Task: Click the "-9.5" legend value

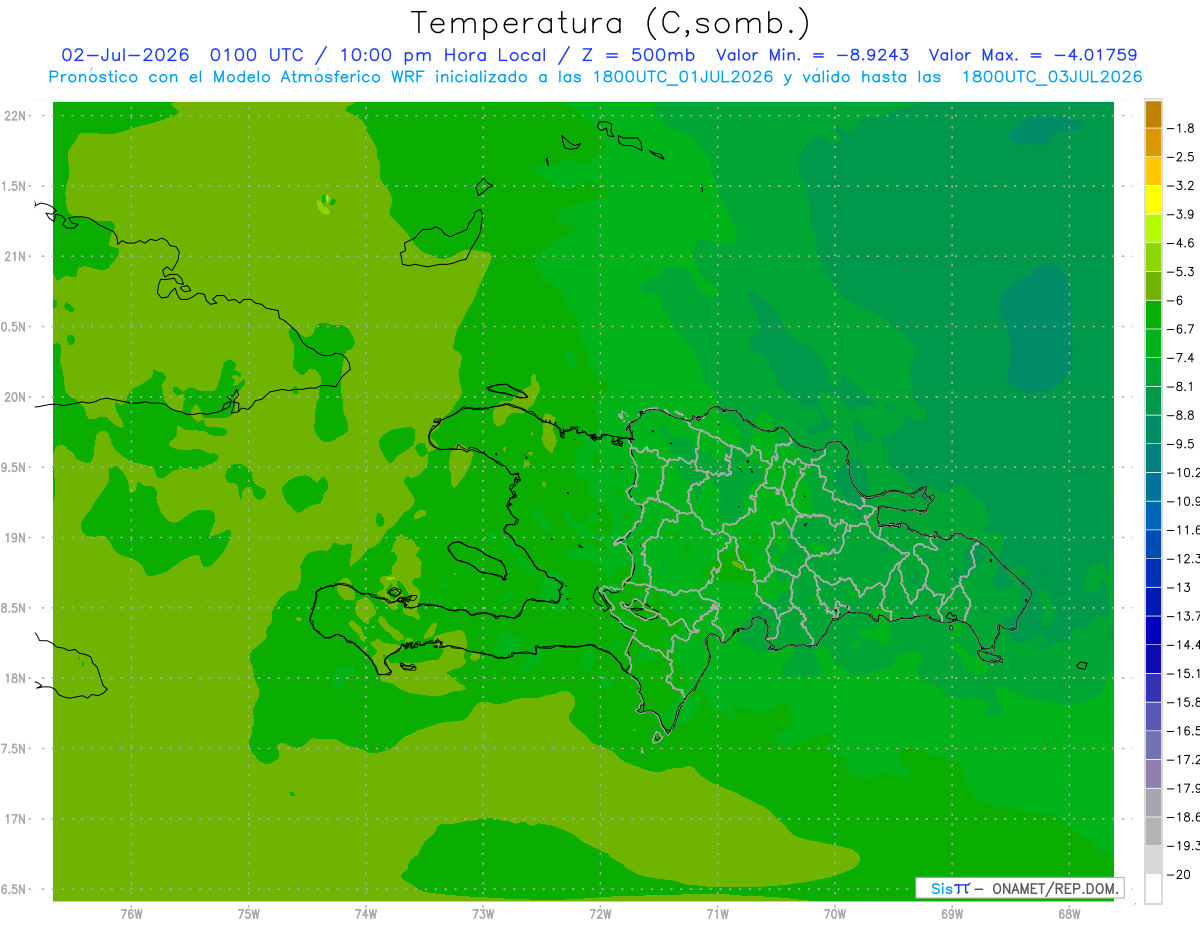Action: point(1181,444)
